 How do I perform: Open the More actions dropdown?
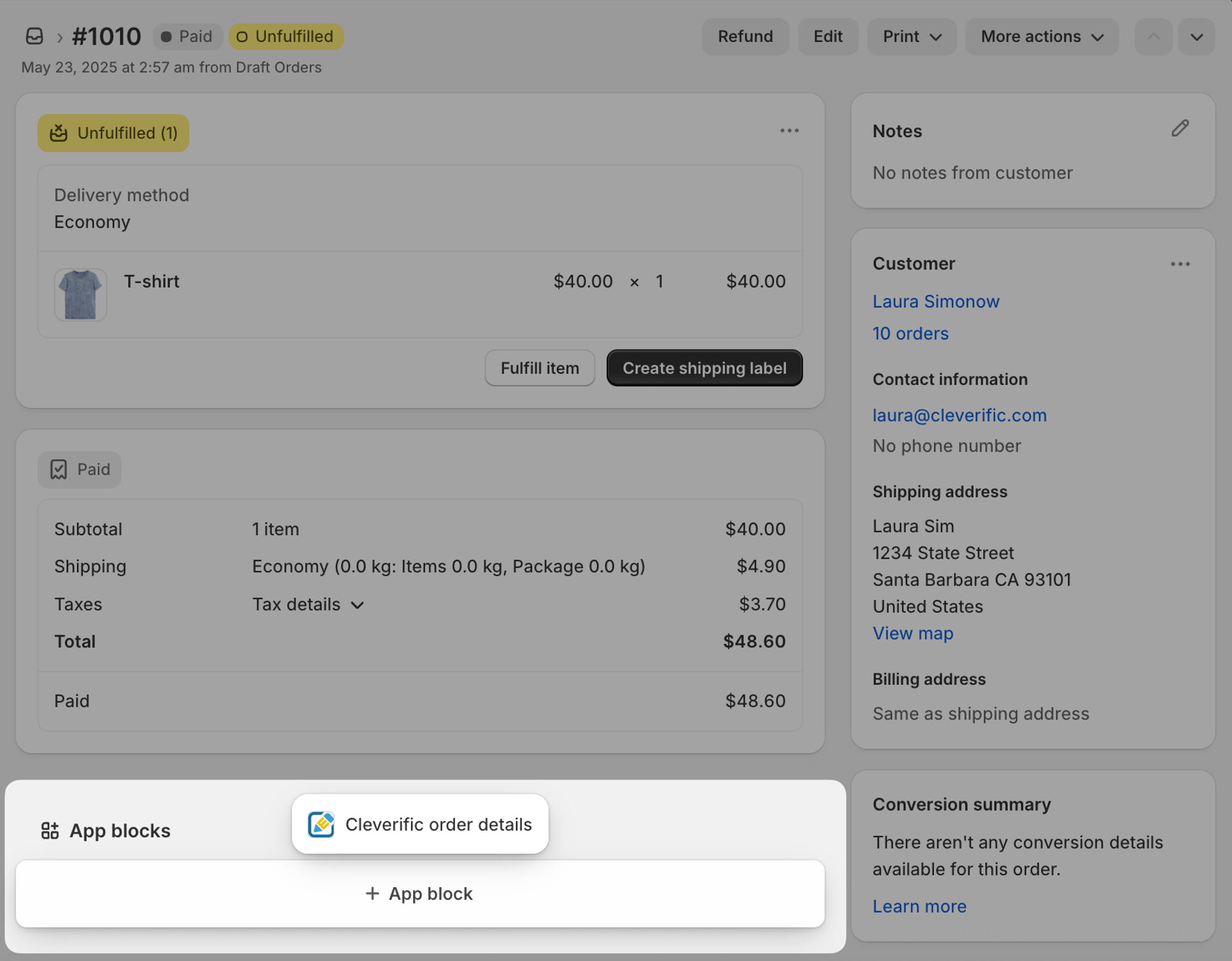1041,37
